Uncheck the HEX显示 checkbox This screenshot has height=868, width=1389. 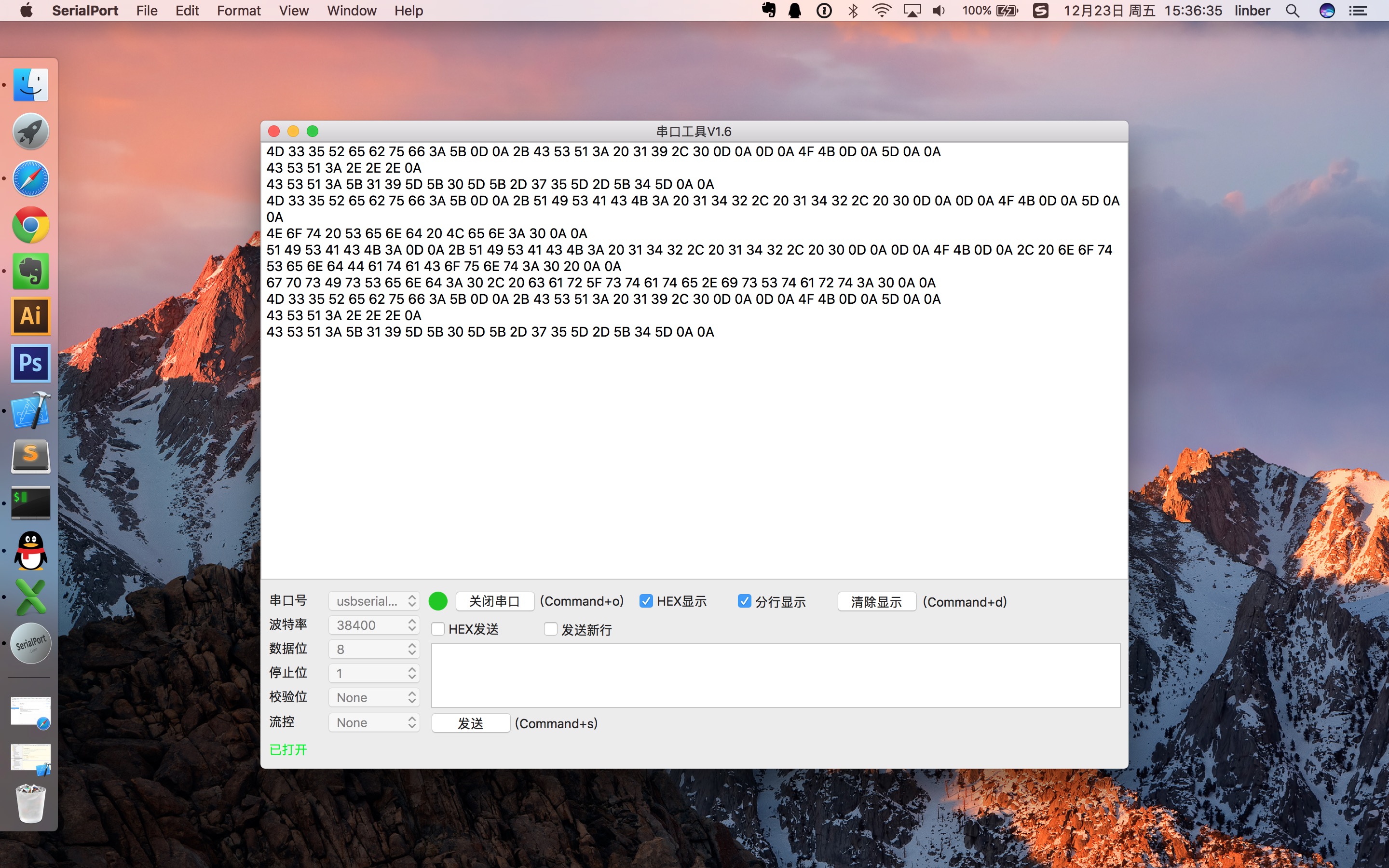[x=646, y=601]
